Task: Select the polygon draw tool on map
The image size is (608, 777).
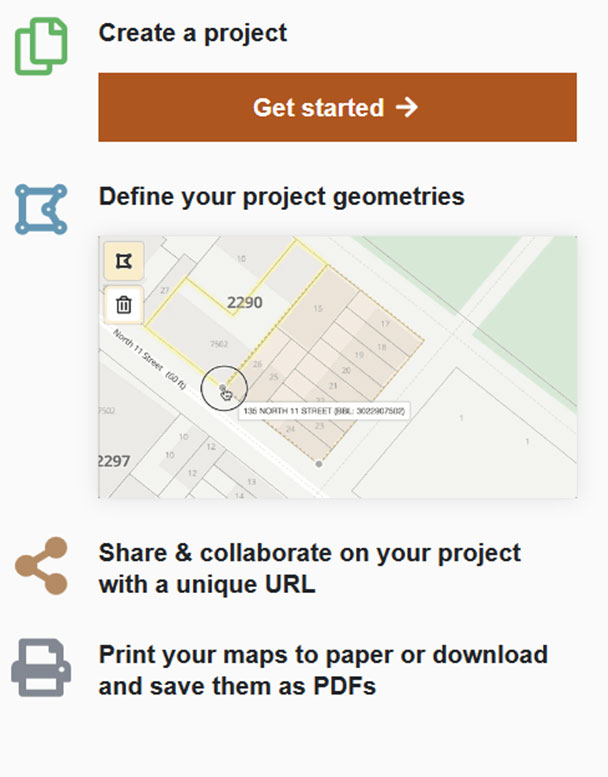Action: pyautogui.click(x=124, y=262)
